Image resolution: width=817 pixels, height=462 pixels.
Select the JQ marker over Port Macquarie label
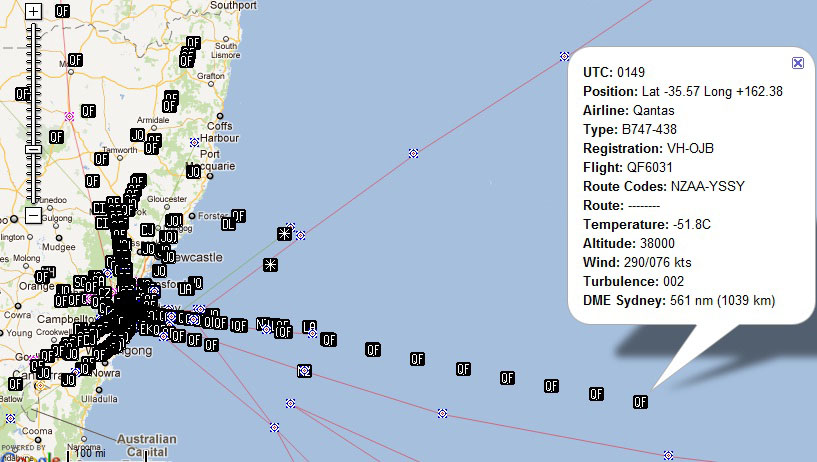click(193, 171)
